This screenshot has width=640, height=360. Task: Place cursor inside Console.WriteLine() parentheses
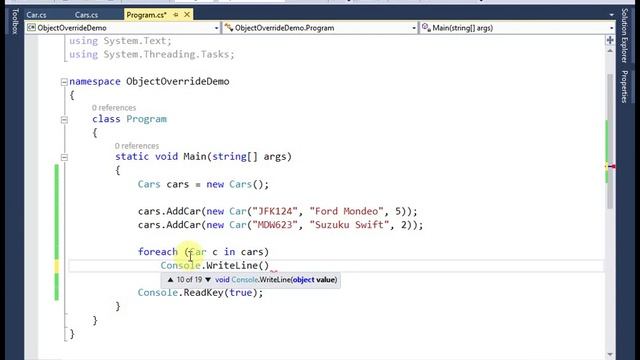click(x=263, y=266)
